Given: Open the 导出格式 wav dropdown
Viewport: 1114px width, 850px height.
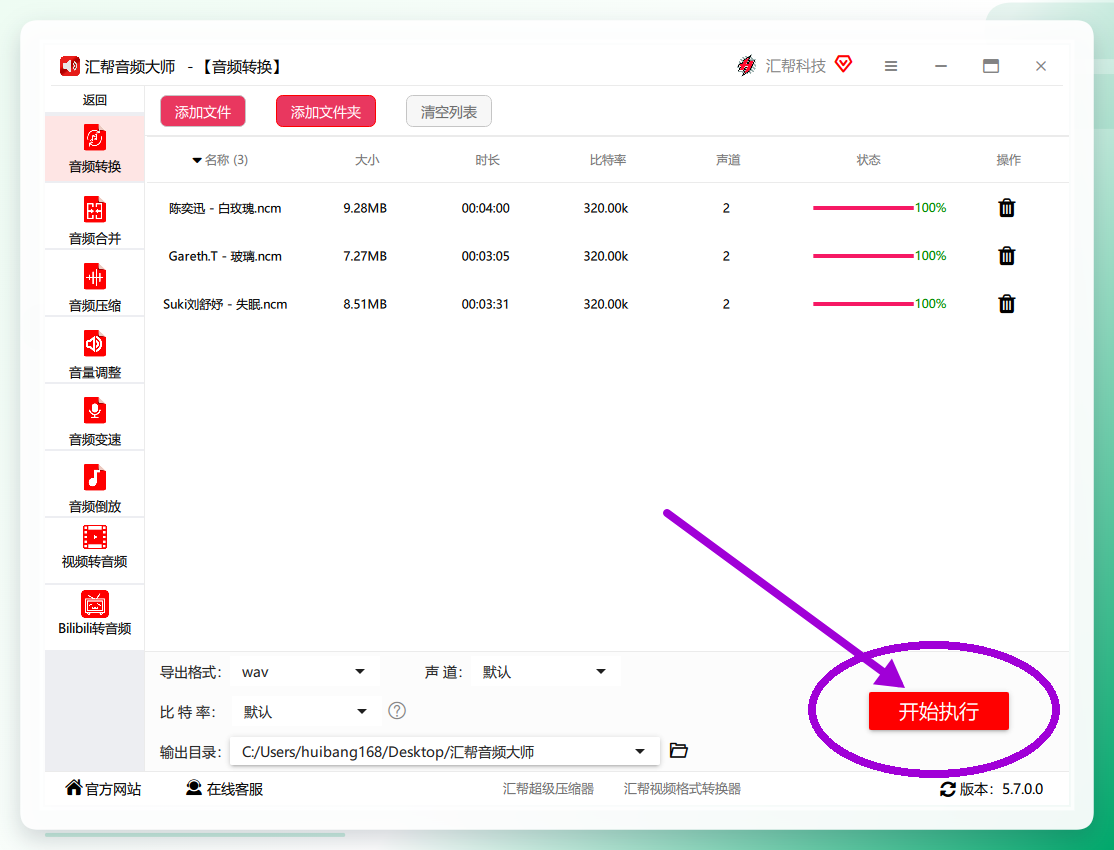Looking at the screenshot, I should (305, 672).
